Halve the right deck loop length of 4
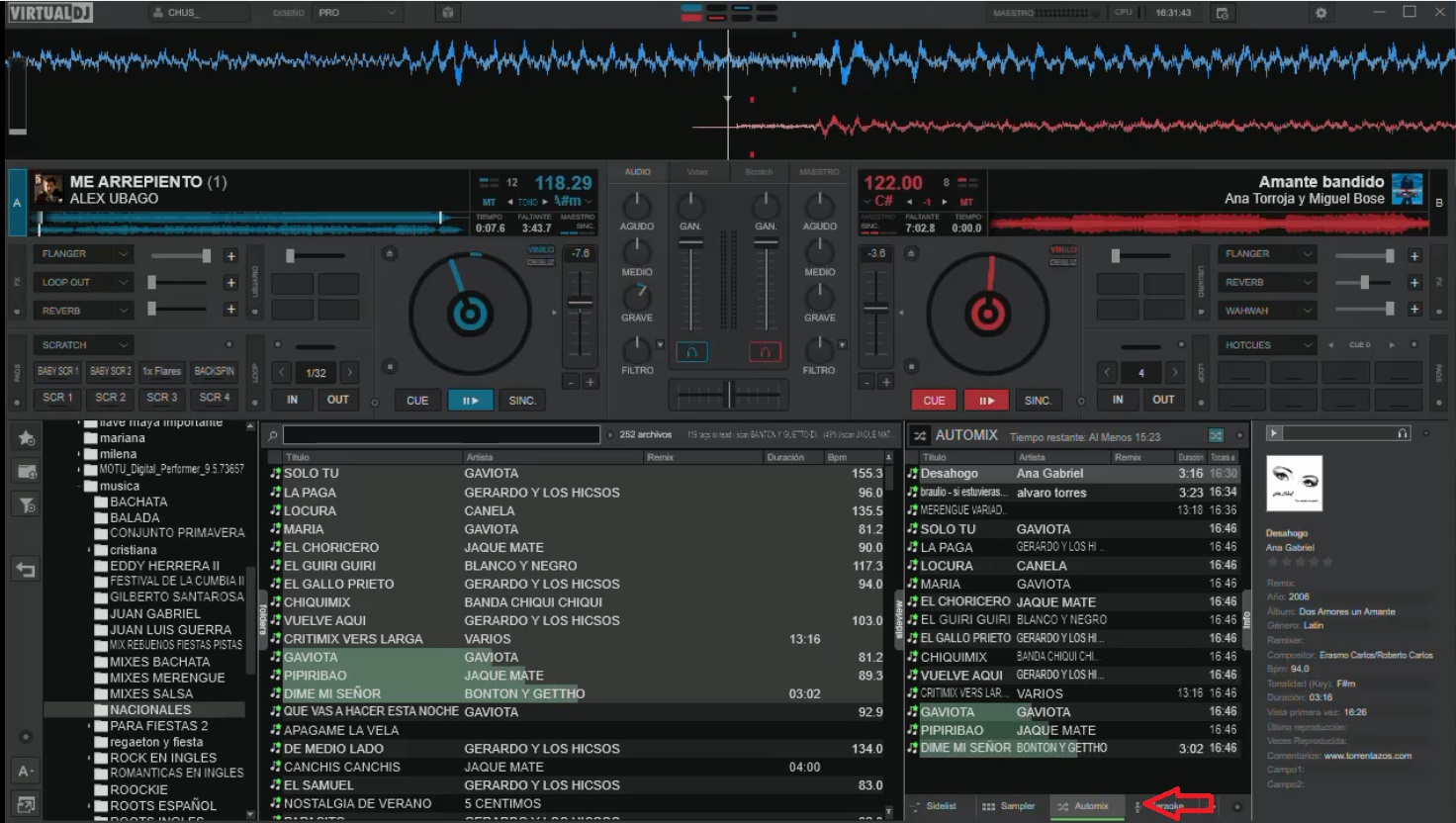This screenshot has height=823, width=1456. point(1108,373)
